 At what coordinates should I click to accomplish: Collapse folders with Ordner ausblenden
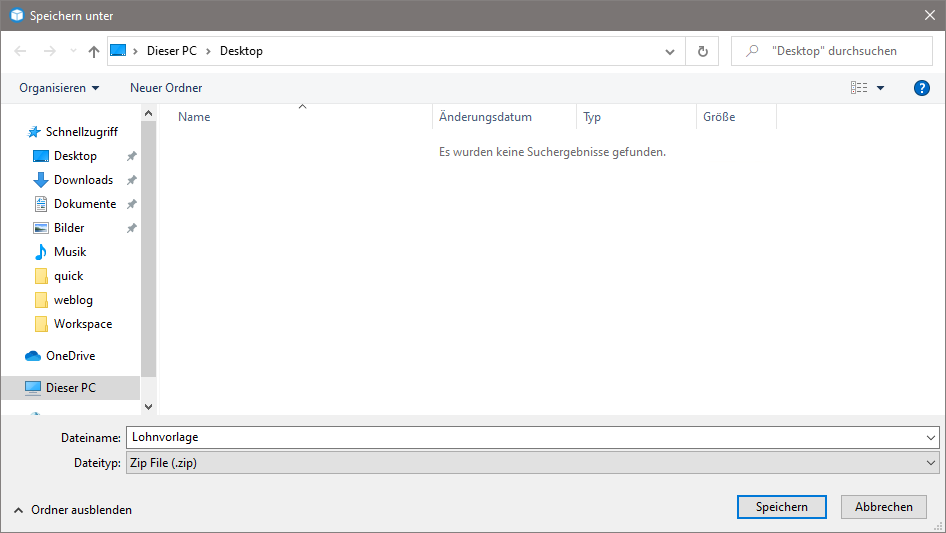pyautogui.click(x=73, y=510)
